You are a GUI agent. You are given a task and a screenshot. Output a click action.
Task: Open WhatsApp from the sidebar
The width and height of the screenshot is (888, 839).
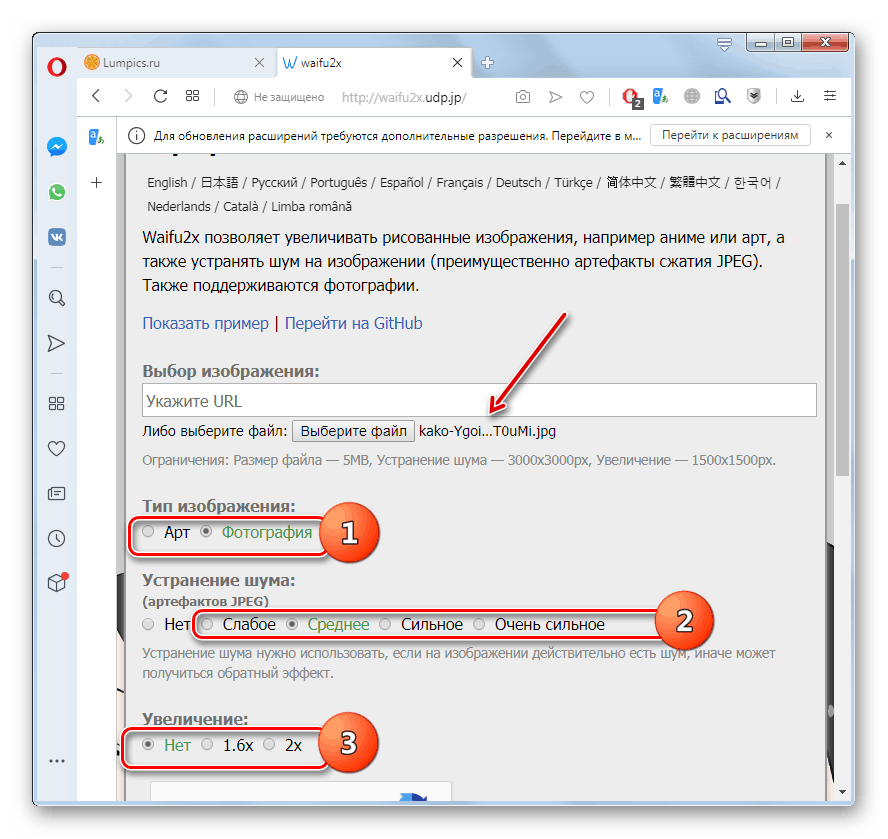click(x=57, y=192)
